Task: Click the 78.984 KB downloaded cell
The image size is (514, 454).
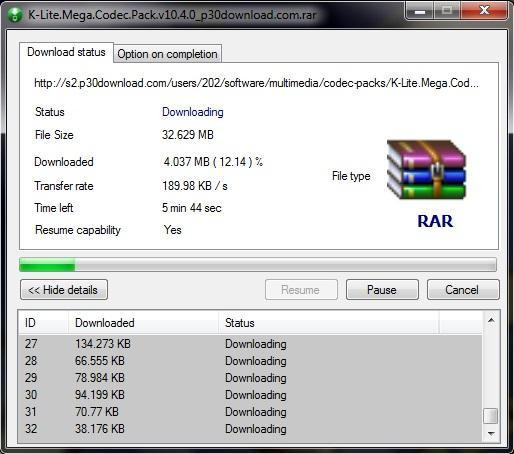Action: (x=100, y=378)
